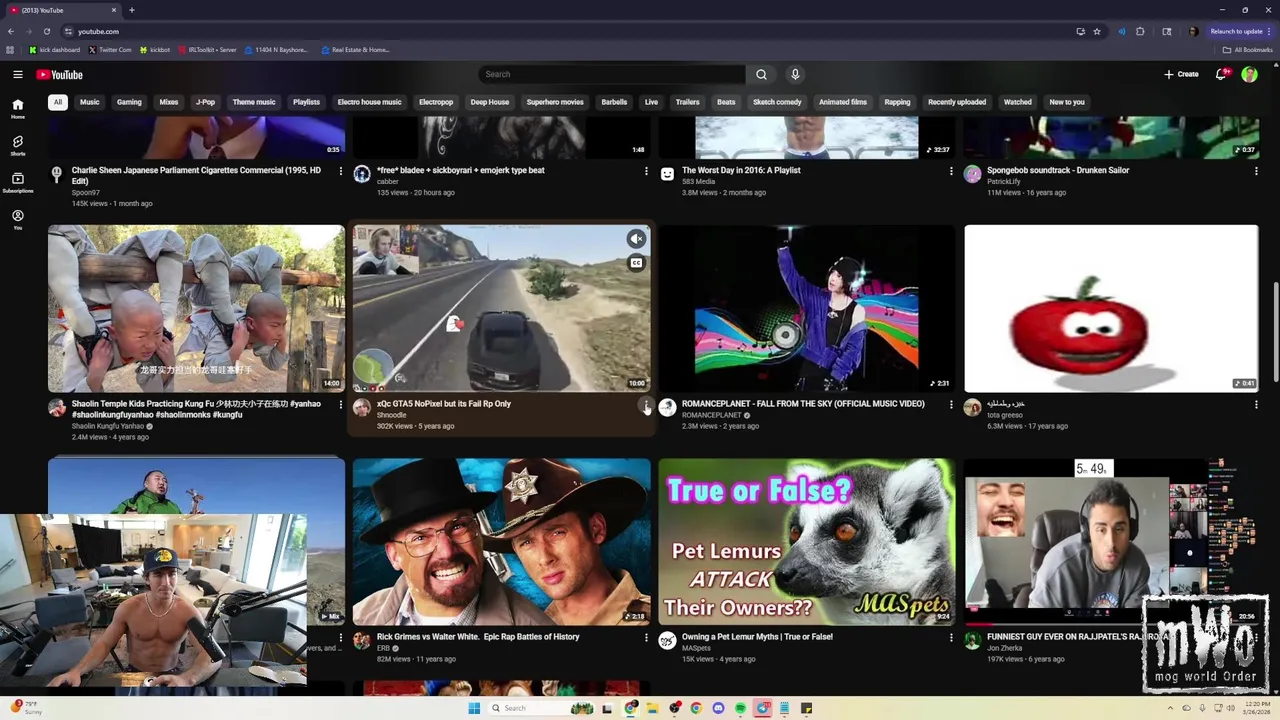This screenshot has width=1280, height=720.
Task: Bookmark this page with star icon
Action: [x=1097, y=31]
